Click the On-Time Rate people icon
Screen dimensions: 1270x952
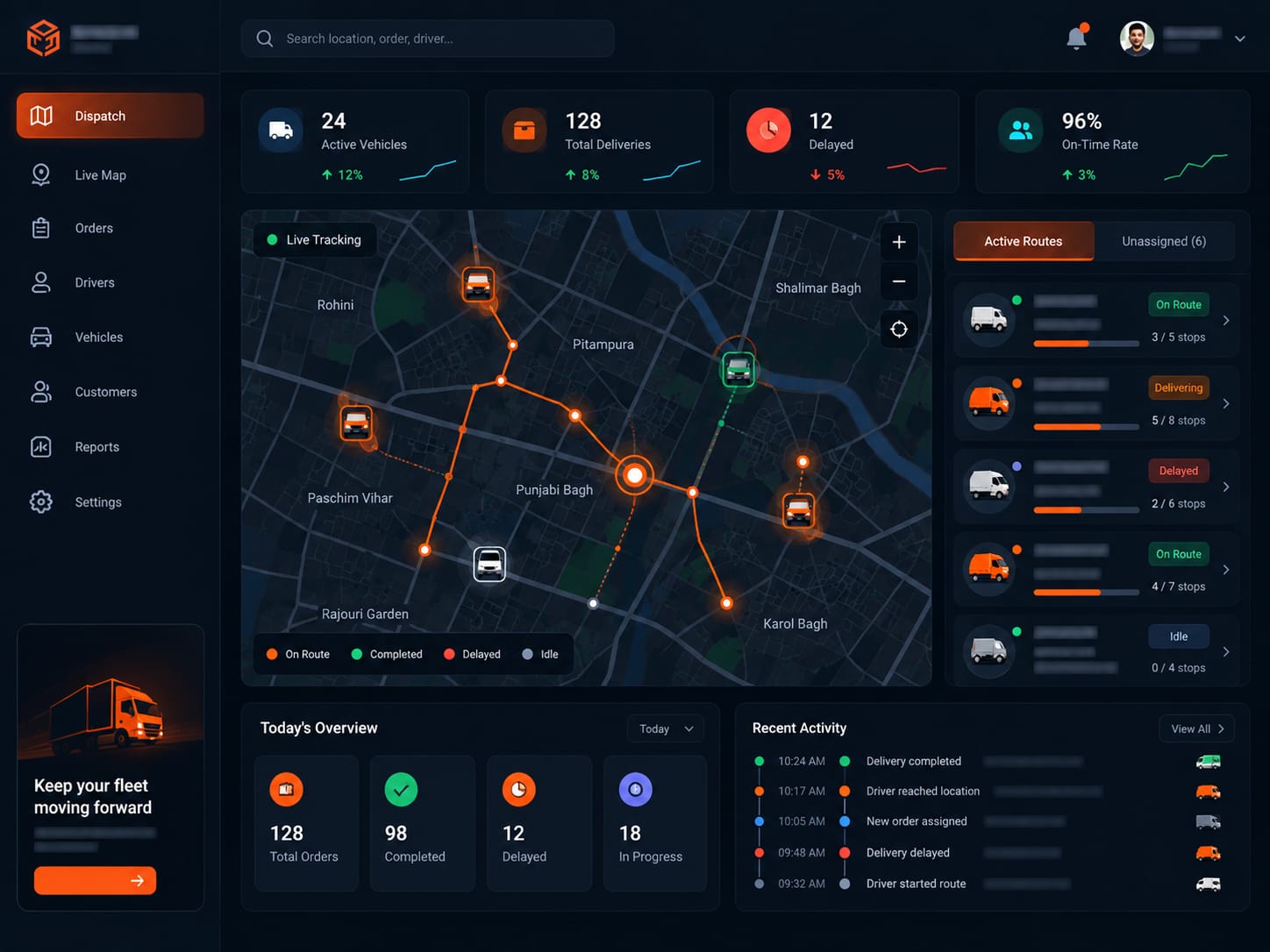tap(1021, 131)
